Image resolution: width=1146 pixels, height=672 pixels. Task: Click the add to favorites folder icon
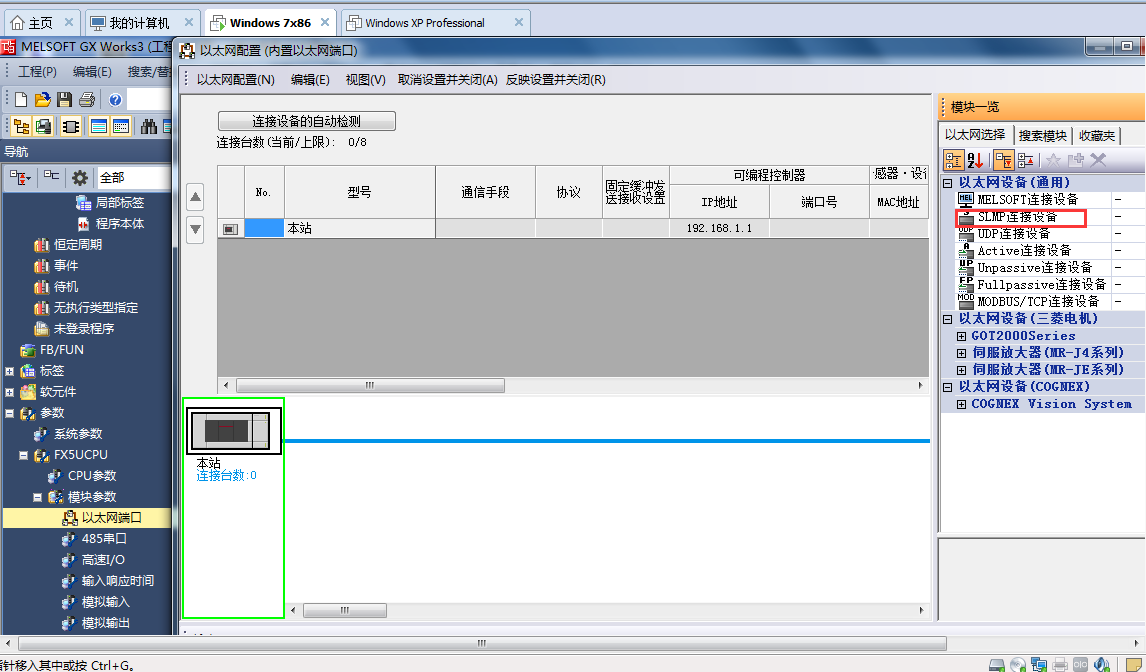click(x=1076, y=160)
